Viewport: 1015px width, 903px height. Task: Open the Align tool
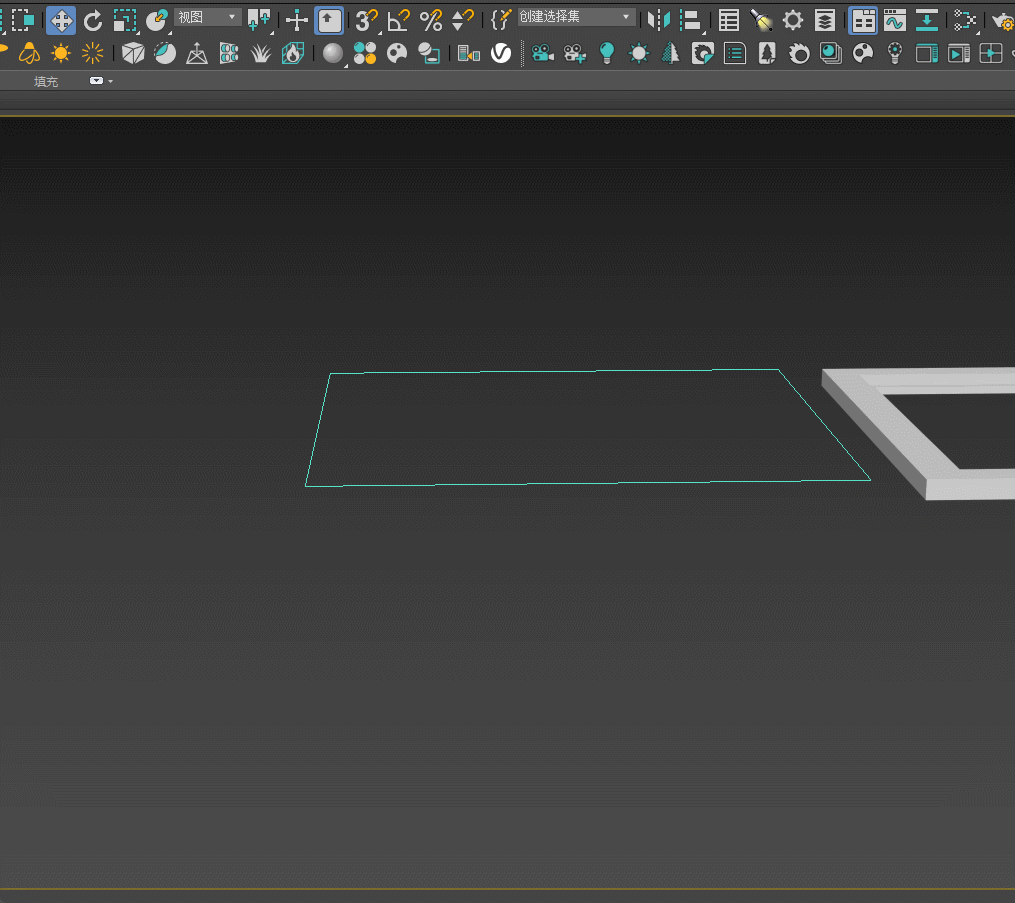tap(690, 20)
